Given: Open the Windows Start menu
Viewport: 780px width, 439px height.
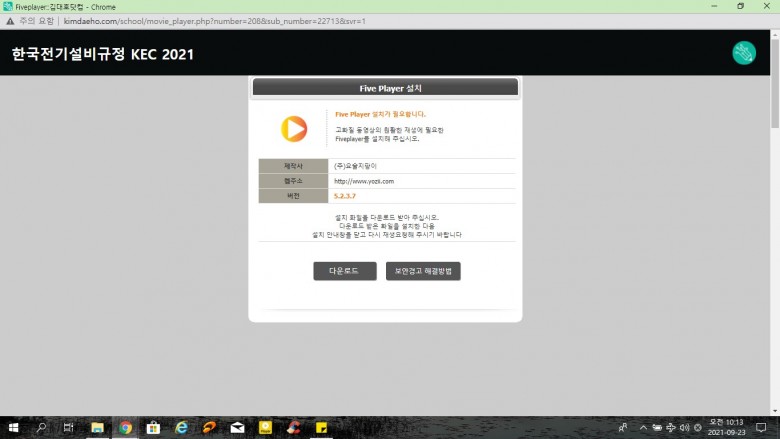Looking at the screenshot, I should pyautogui.click(x=12, y=427).
